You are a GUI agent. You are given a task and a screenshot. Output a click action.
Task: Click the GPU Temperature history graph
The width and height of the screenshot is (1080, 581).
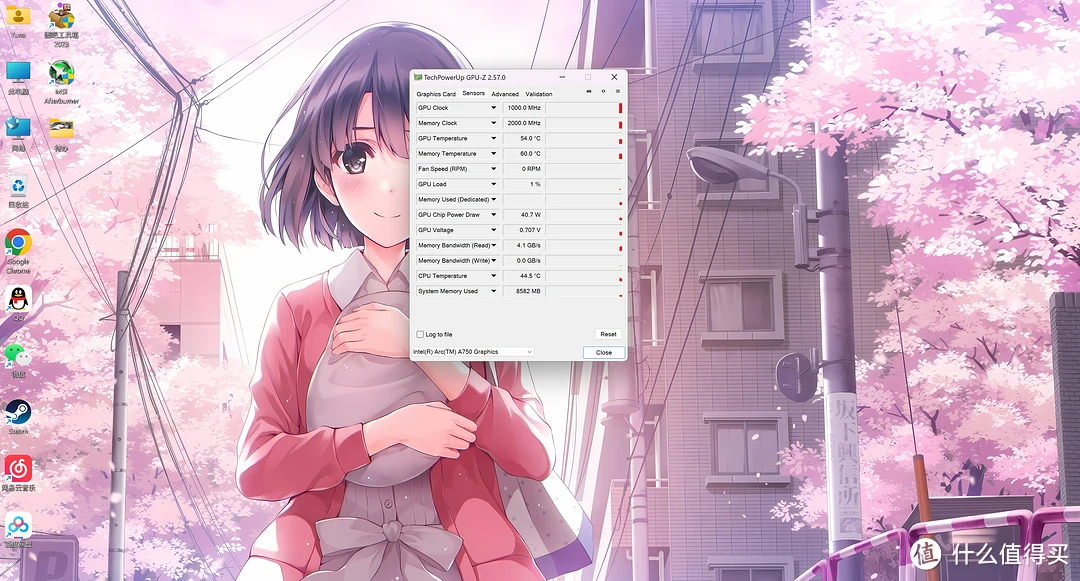(584, 138)
